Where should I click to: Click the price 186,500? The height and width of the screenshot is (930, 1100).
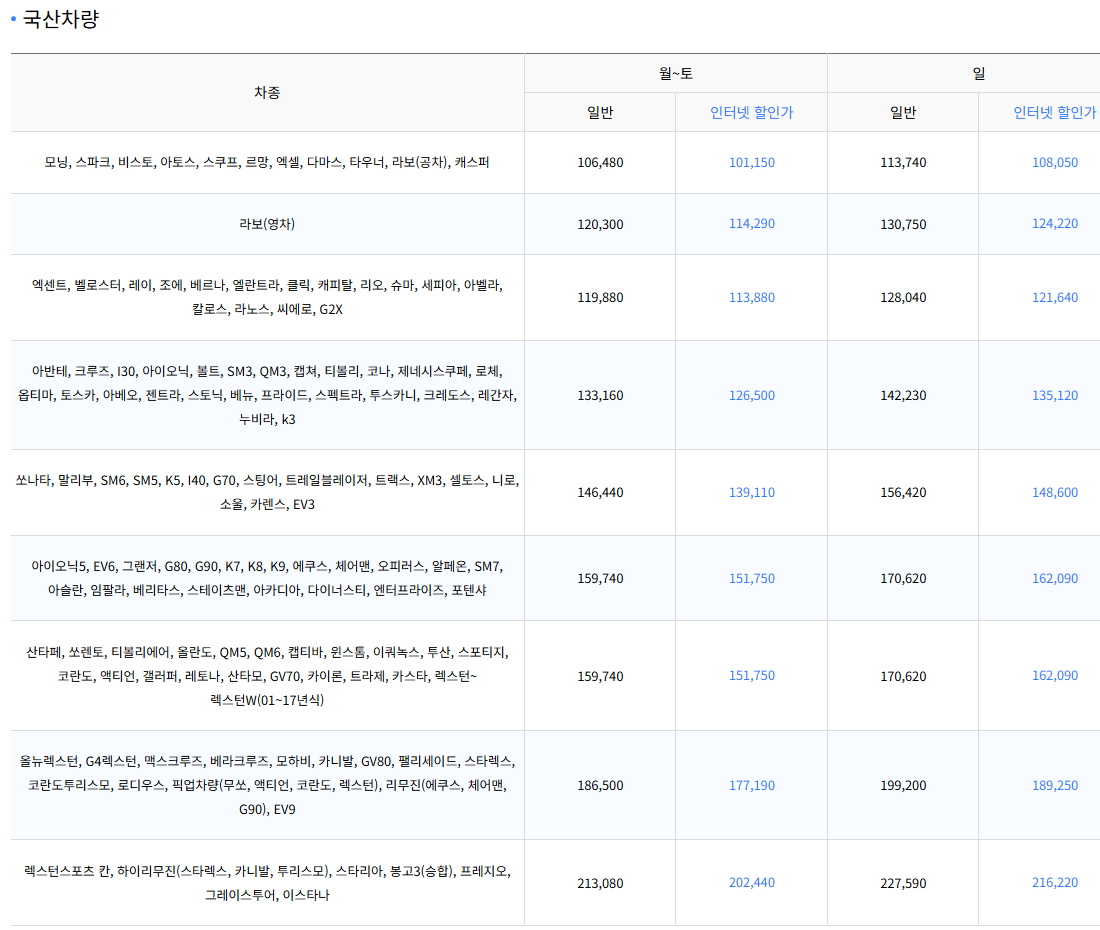(600, 786)
